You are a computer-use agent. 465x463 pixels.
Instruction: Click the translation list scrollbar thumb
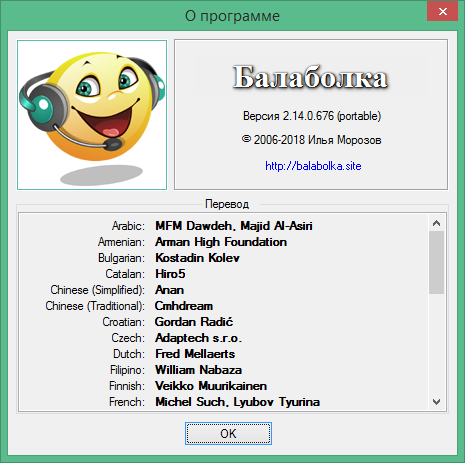(436, 262)
